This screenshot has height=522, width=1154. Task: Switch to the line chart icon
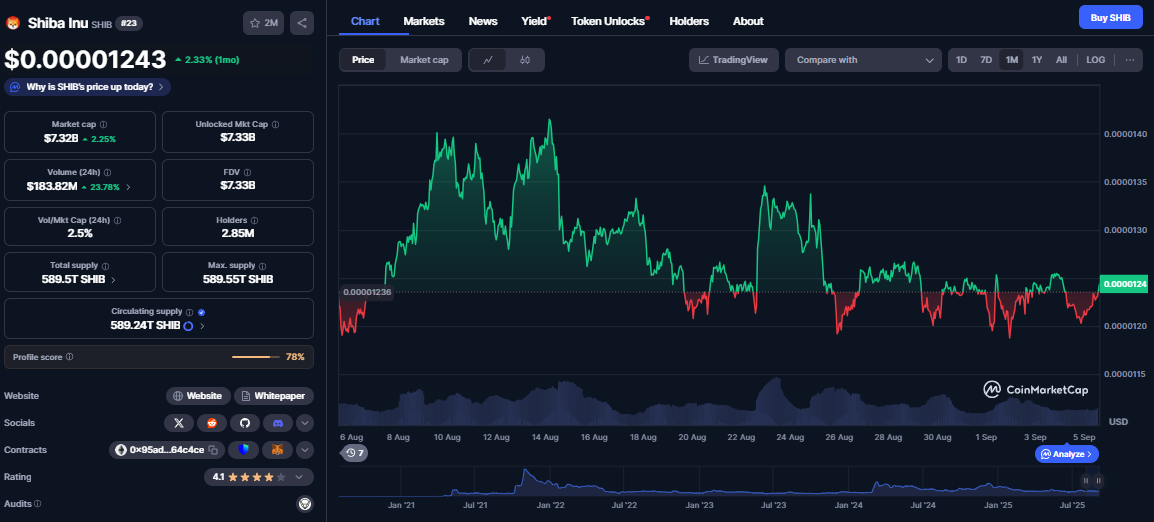[x=488, y=60]
